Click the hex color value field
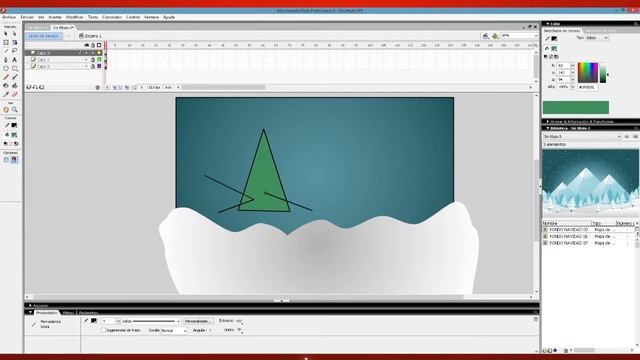640x360 pixels. [587, 87]
